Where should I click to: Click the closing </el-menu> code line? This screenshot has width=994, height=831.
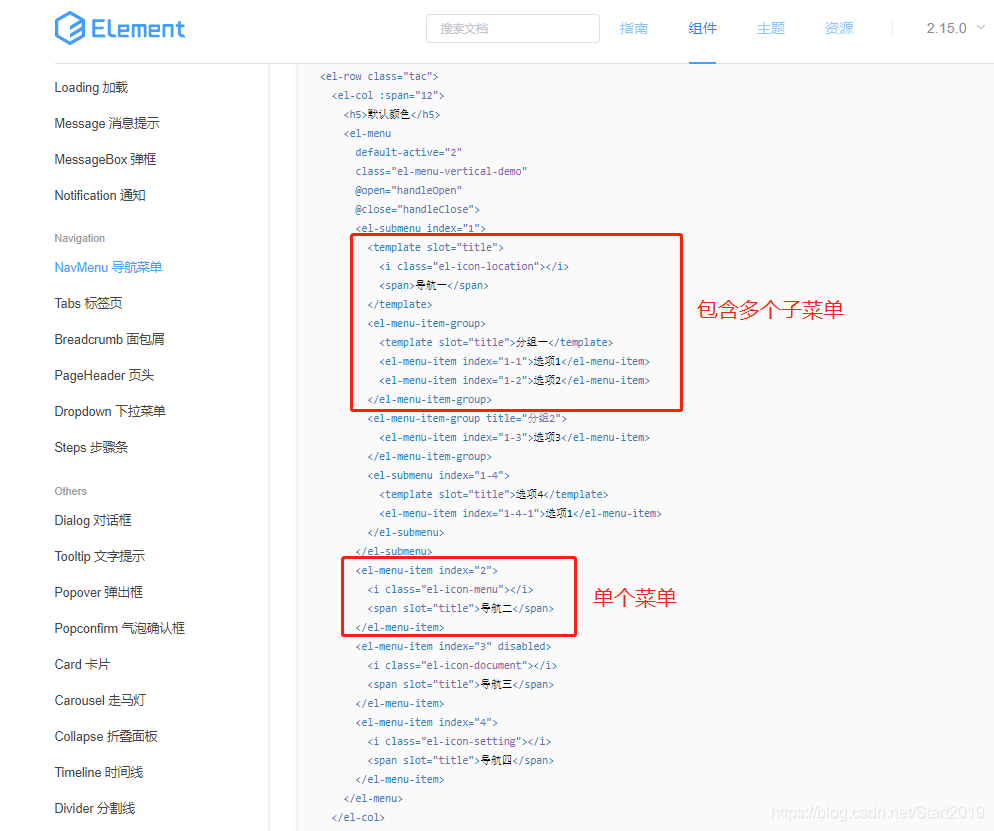[373, 799]
